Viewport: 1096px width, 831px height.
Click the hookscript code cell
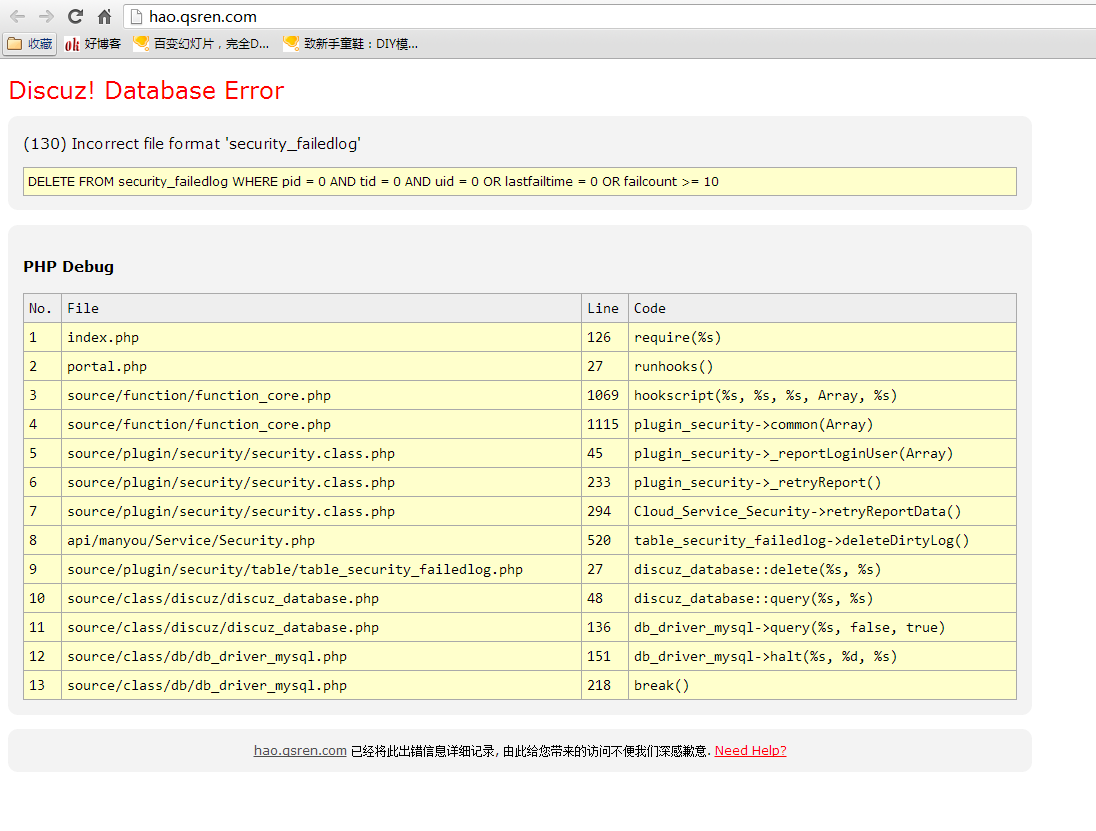tap(822, 396)
